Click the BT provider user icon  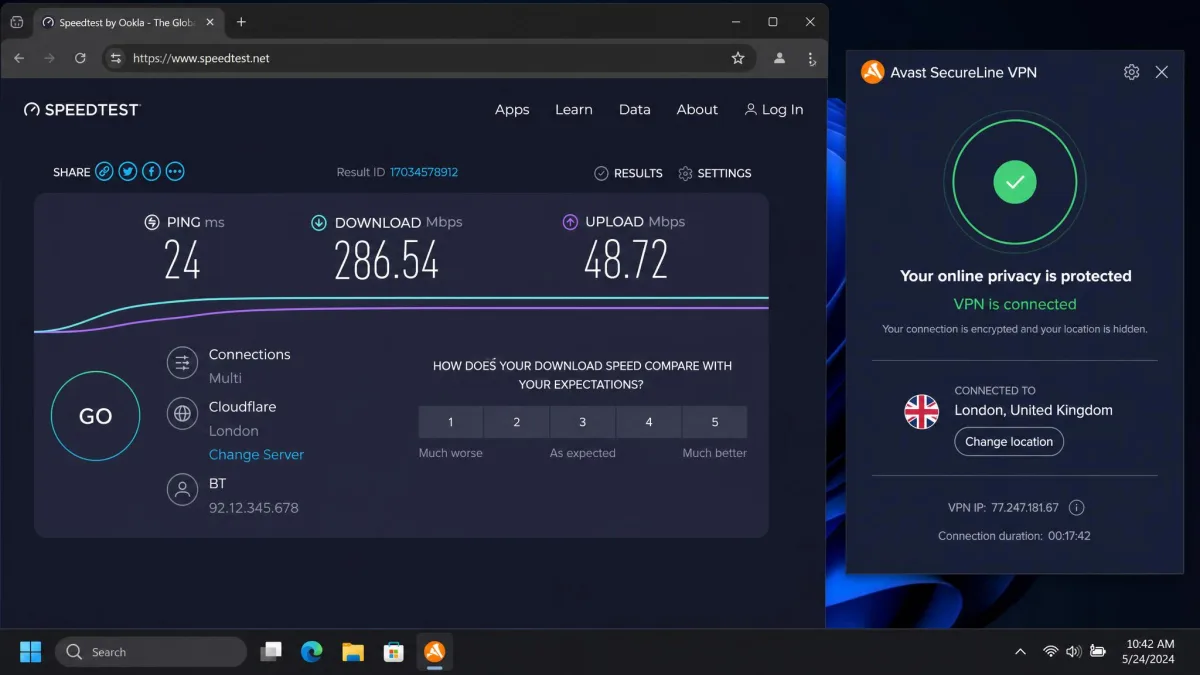tap(182, 491)
